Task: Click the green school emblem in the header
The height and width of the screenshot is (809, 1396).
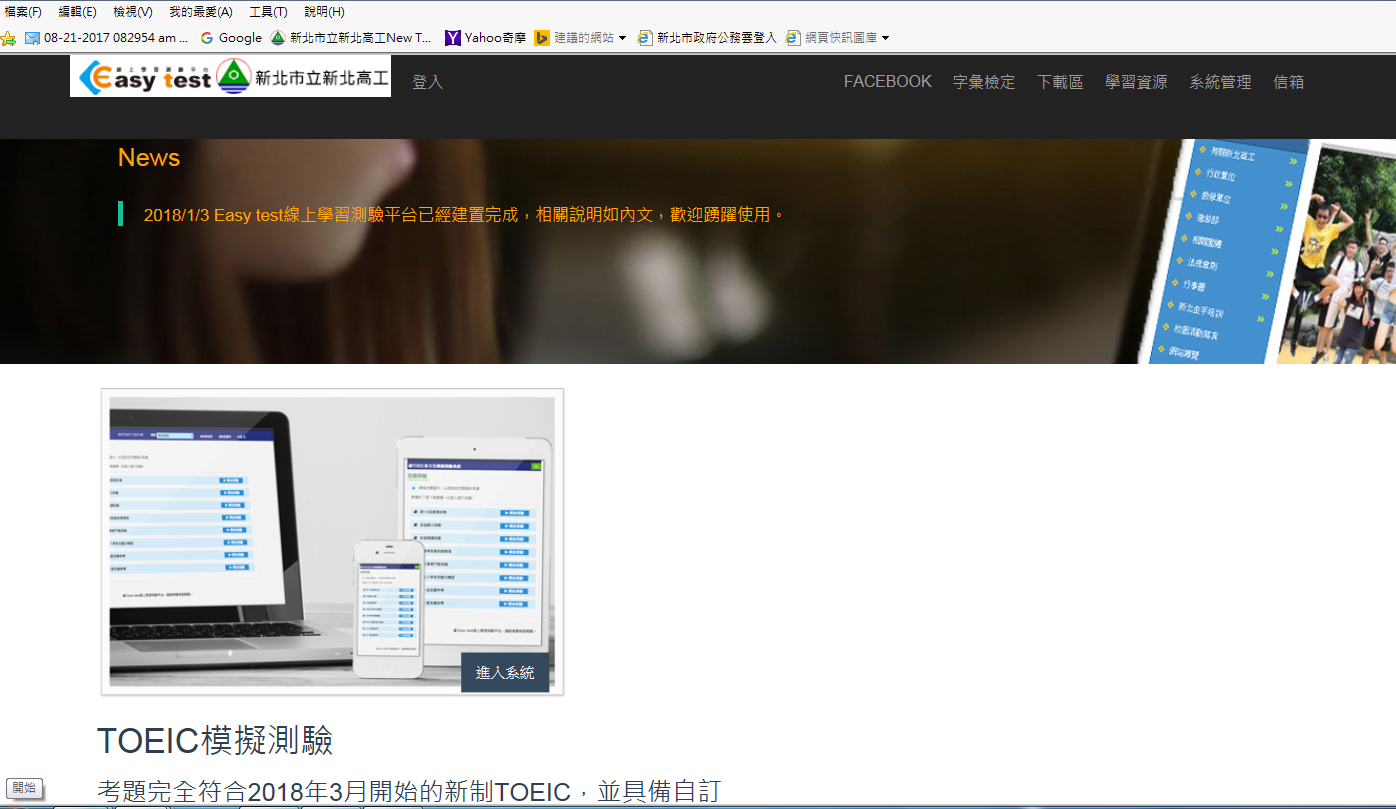Action: [233, 76]
